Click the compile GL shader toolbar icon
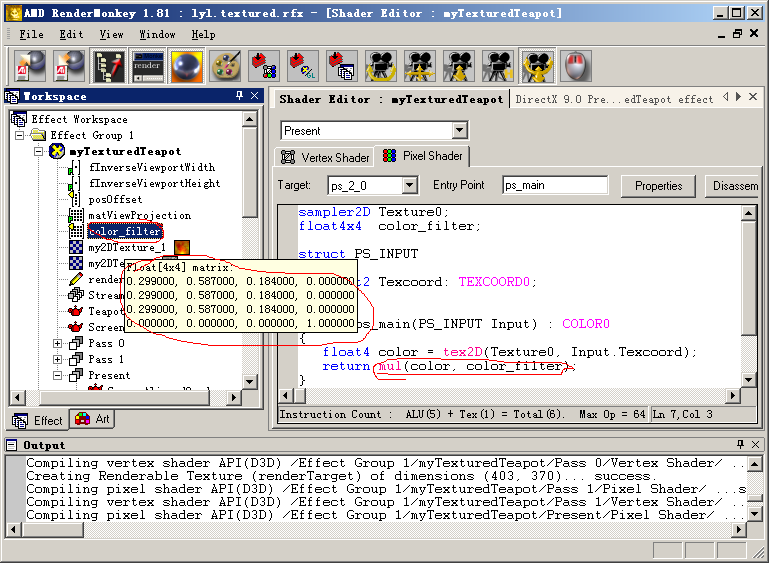This screenshot has height=563, width=769. 303,66
